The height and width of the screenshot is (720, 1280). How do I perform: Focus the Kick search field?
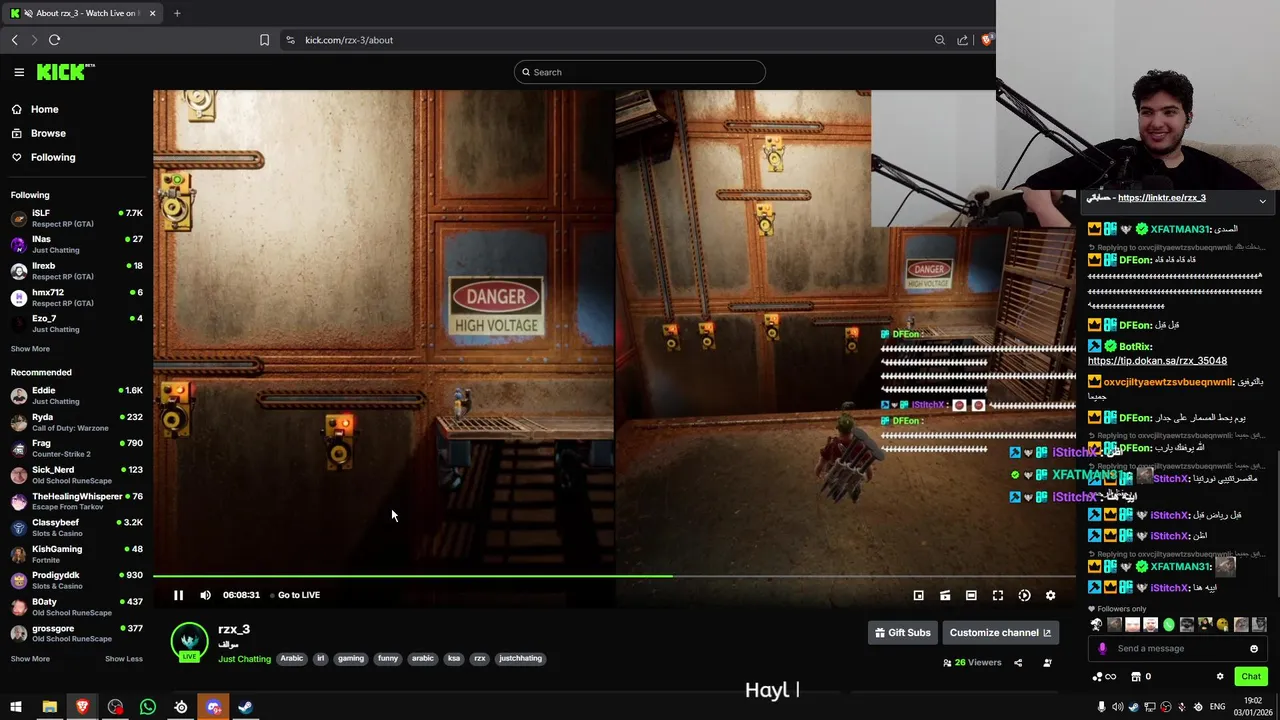(640, 72)
